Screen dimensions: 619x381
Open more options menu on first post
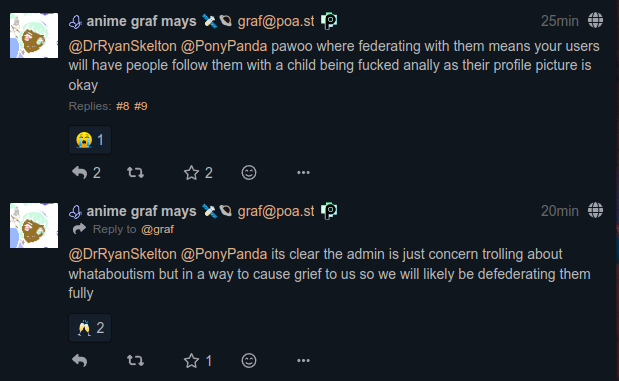pyautogui.click(x=303, y=173)
